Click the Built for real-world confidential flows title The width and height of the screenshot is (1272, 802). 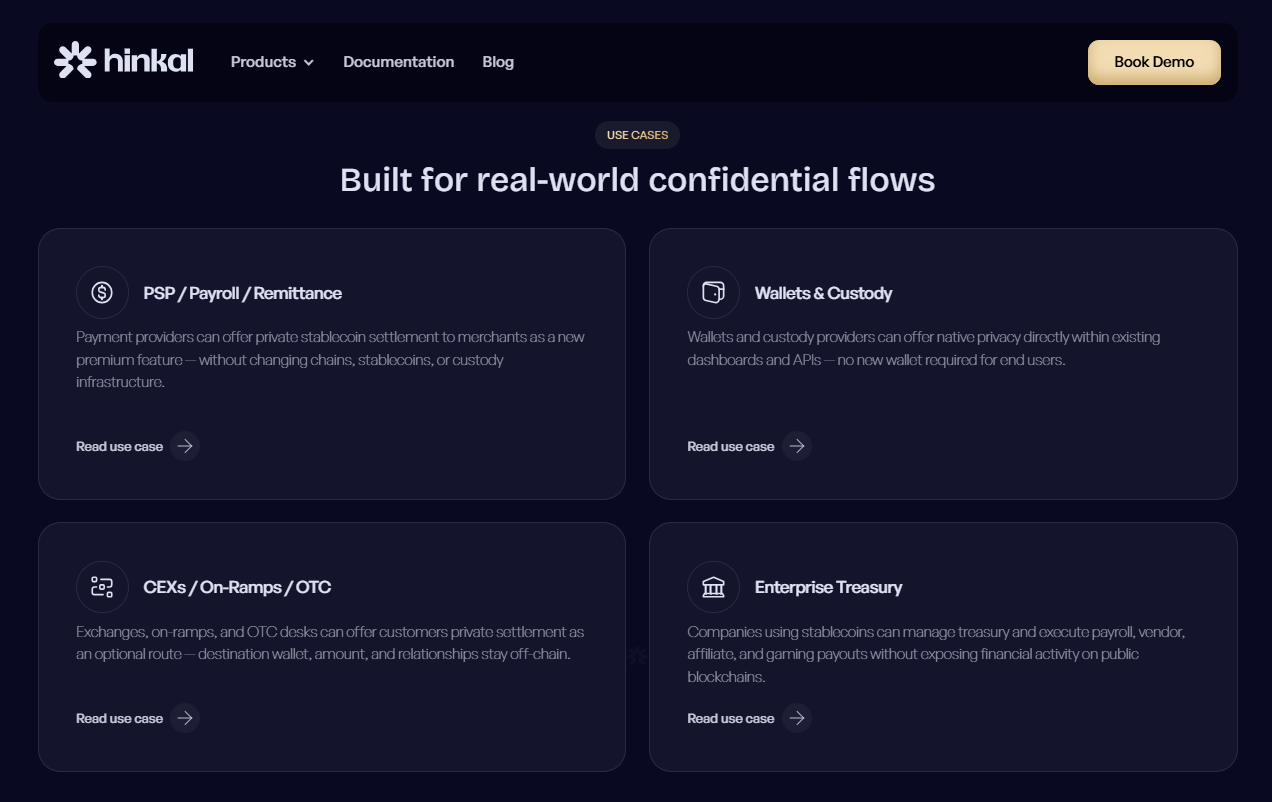tap(638, 180)
